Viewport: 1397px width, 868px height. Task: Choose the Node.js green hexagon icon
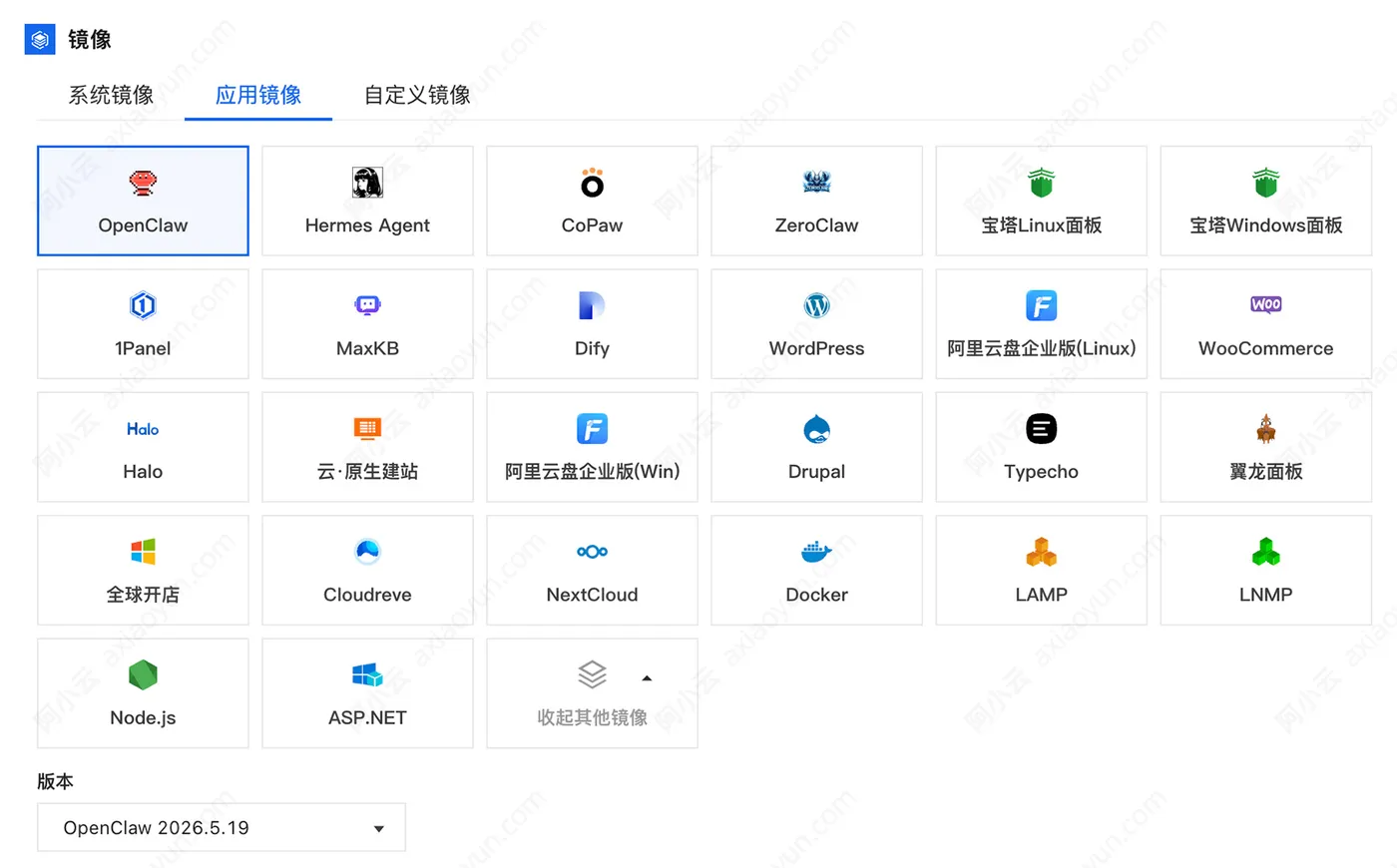coord(143,674)
